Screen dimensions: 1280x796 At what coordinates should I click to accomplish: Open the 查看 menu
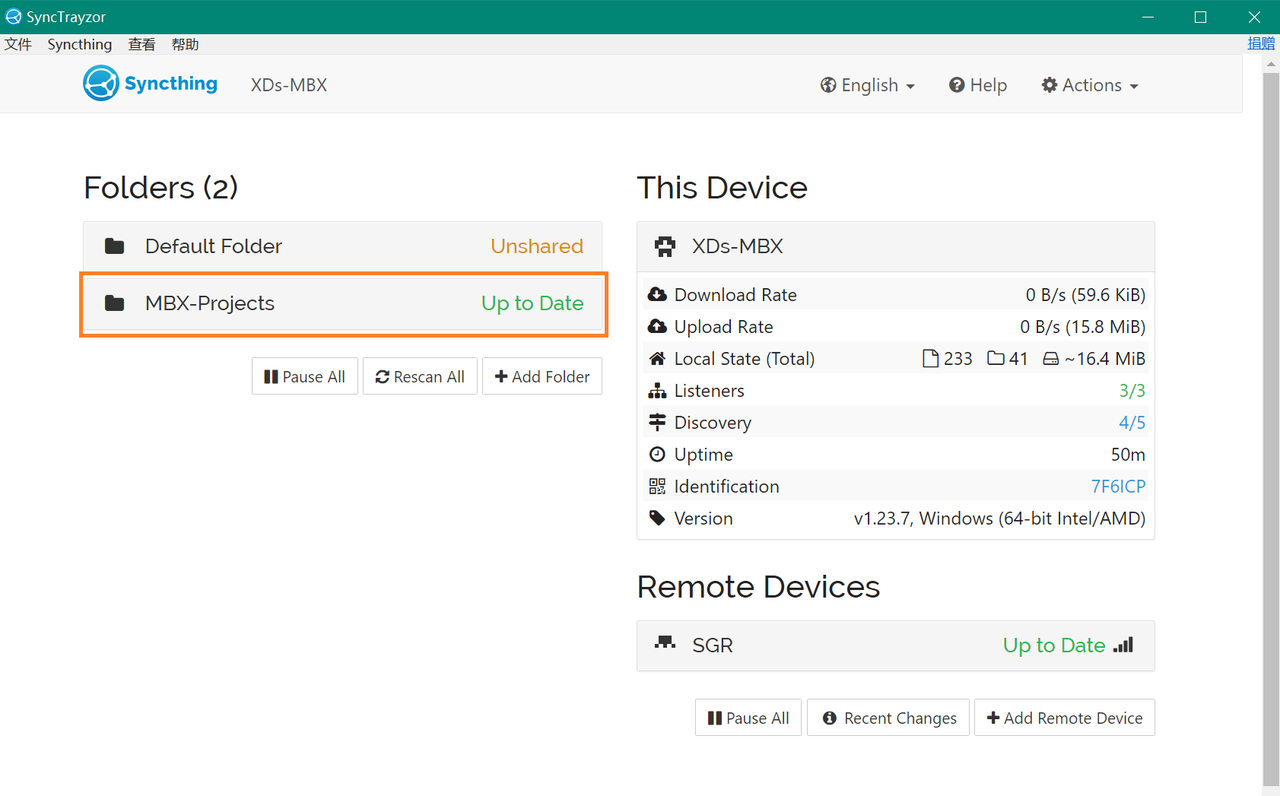tap(142, 44)
